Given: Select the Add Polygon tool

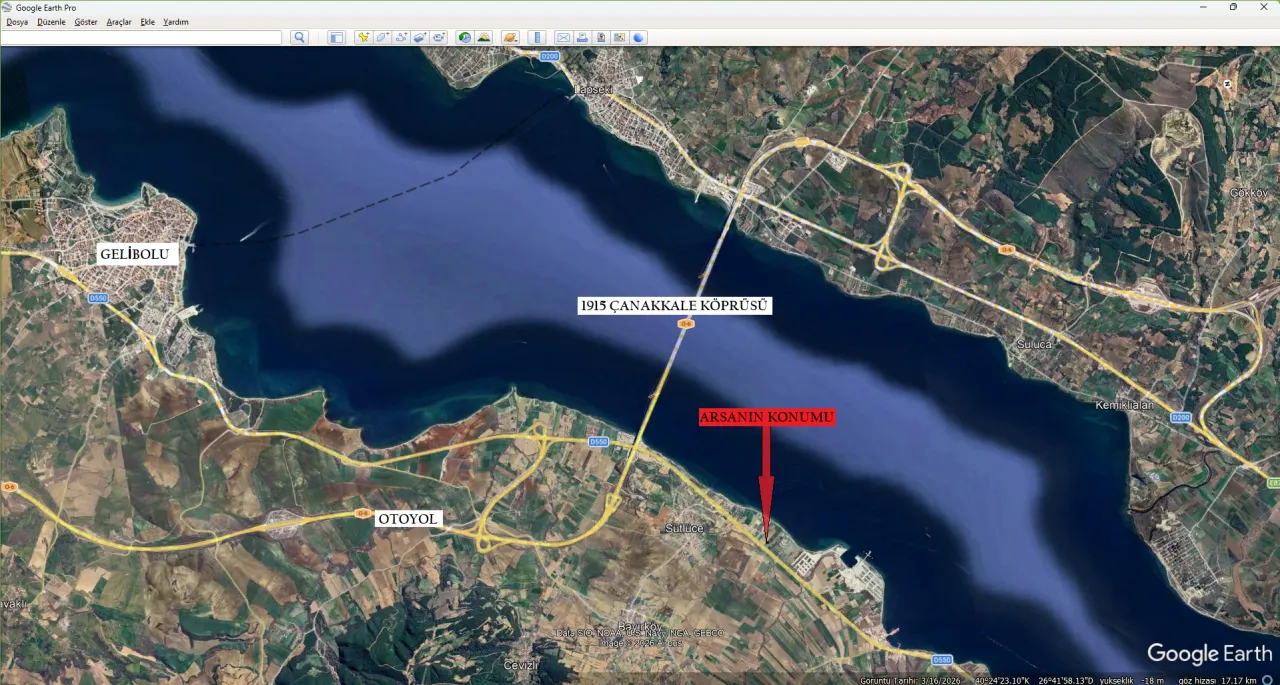Looking at the screenshot, I should [x=382, y=37].
